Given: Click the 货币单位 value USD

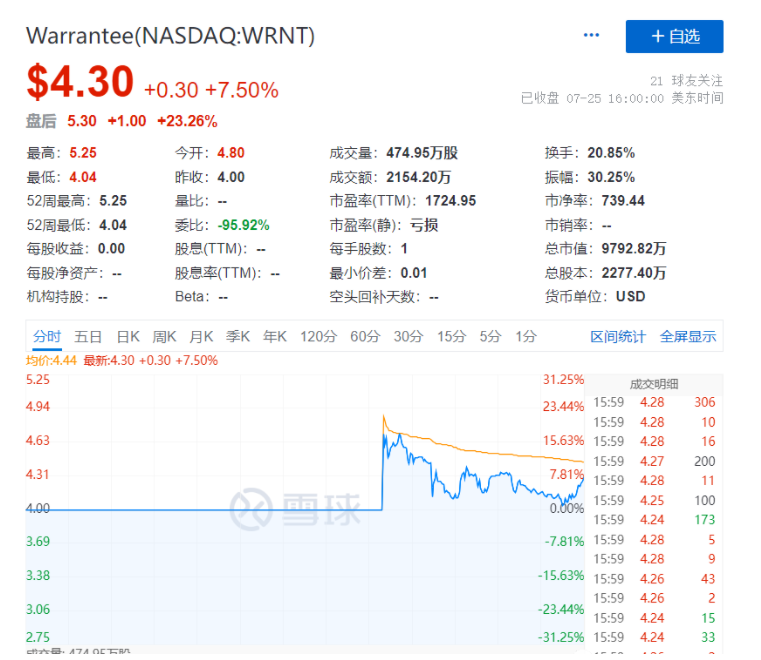Looking at the screenshot, I should pyautogui.click(x=630, y=297).
